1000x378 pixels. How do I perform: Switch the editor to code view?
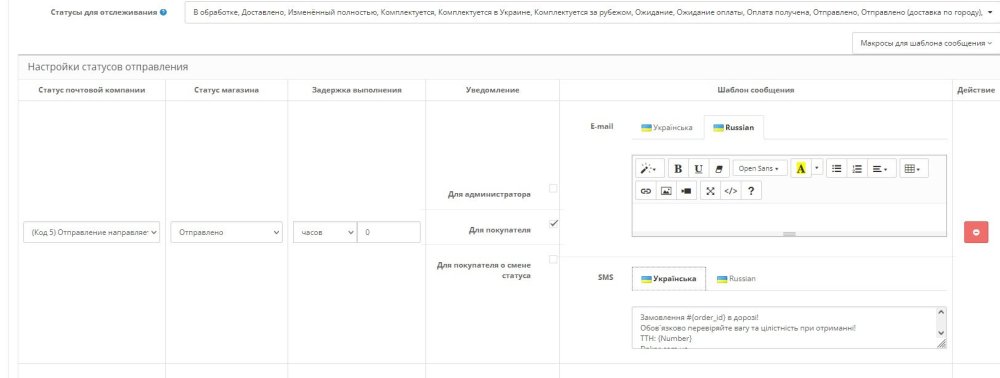[731, 191]
